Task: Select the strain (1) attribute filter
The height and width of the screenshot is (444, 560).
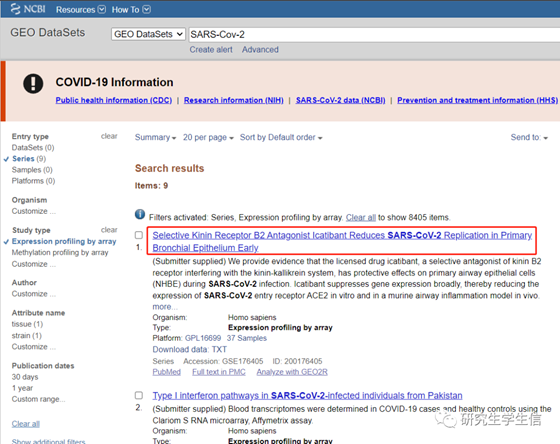Action: [x=26, y=335]
